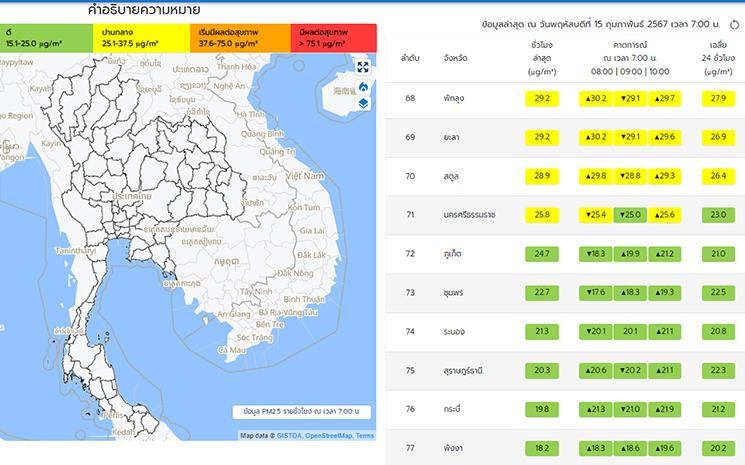This screenshot has width=745, height=465.
Task: Open the map in fullscreen mode
Action: pos(363,67)
